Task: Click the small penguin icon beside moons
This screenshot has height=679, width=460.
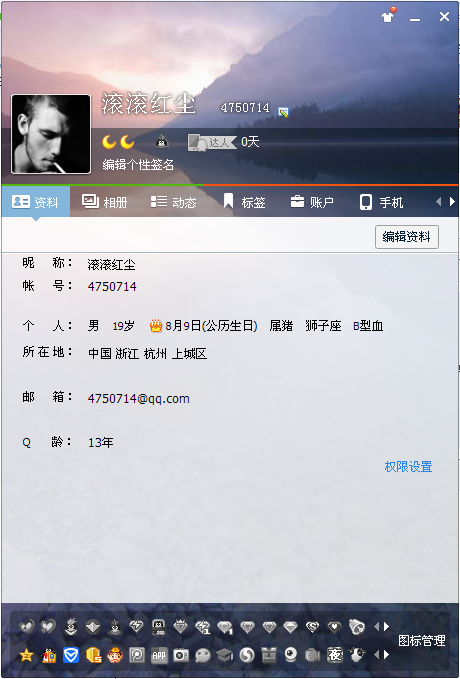Action: 162,142
